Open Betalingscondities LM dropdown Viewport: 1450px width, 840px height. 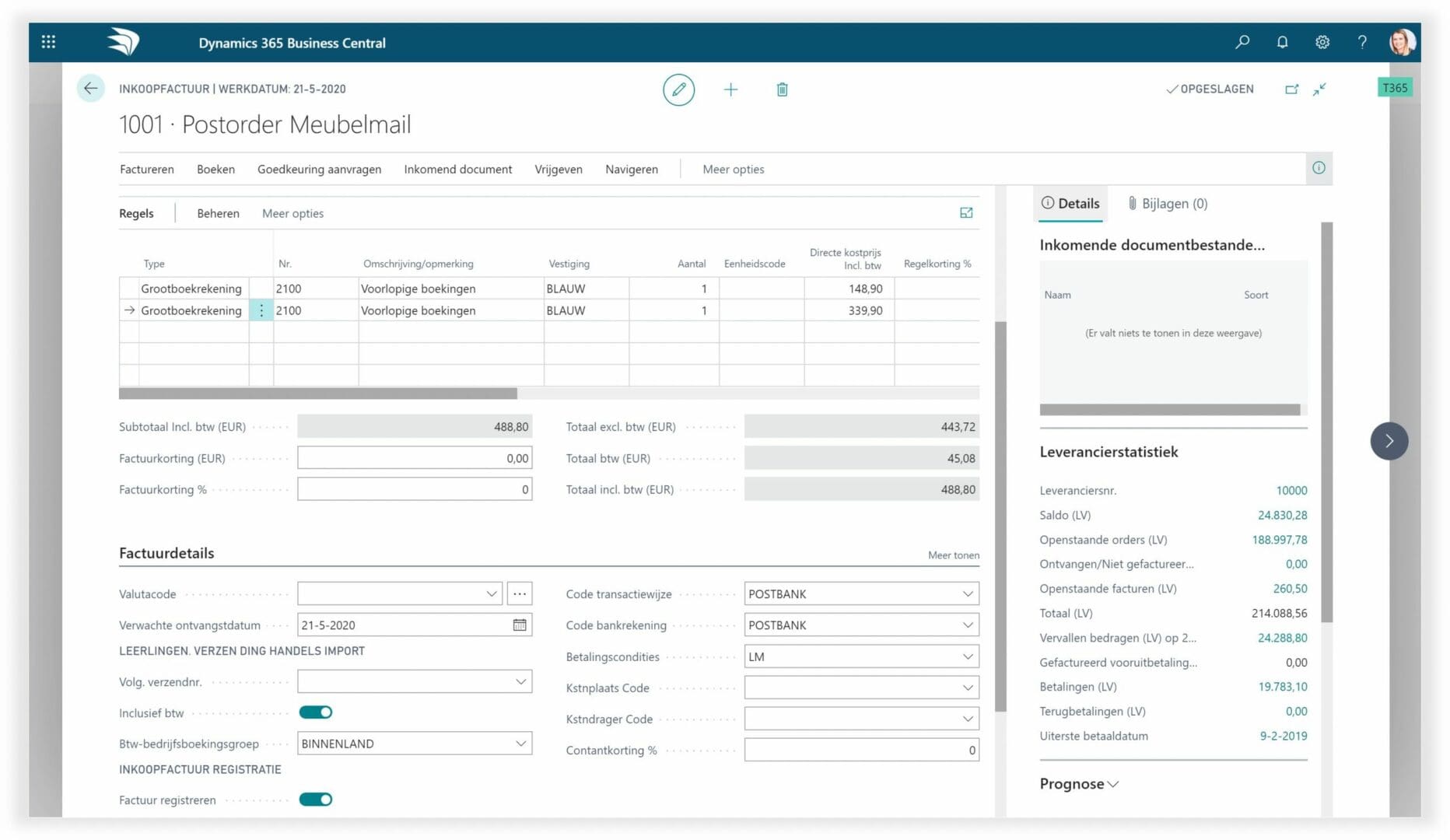[x=968, y=657]
